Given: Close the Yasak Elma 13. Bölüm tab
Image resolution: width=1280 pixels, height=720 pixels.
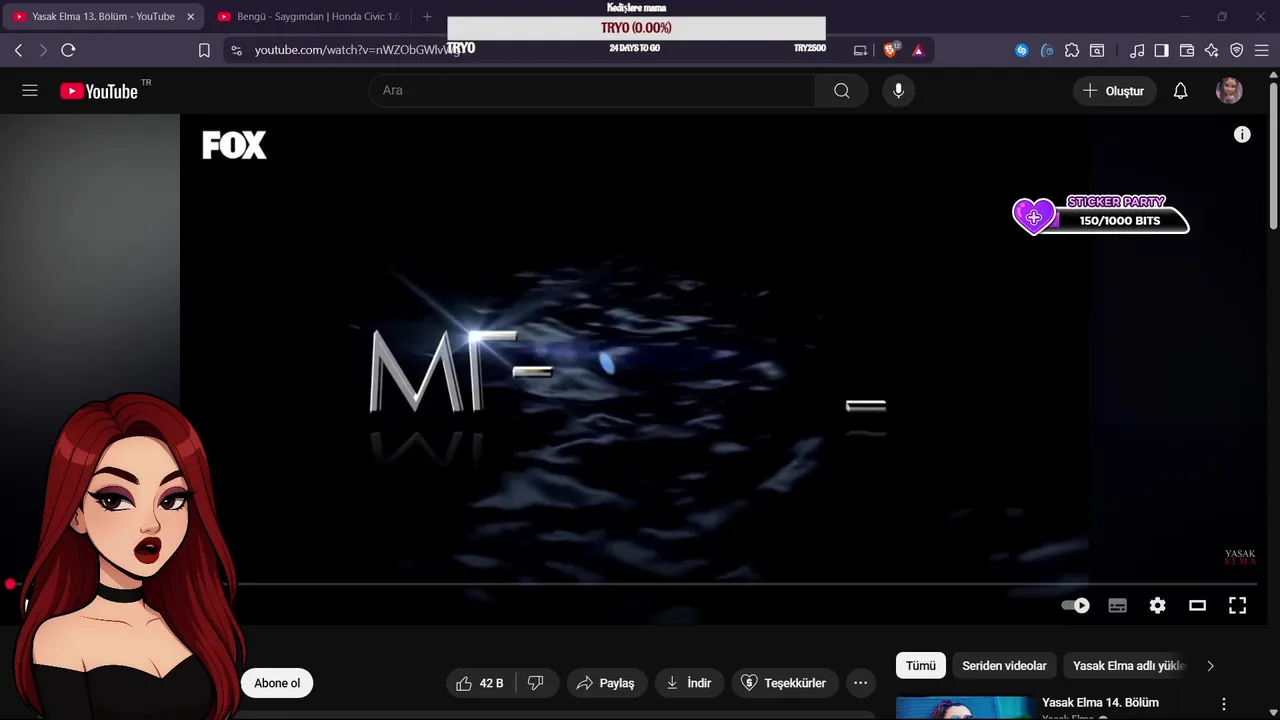Looking at the screenshot, I should pos(190,16).
